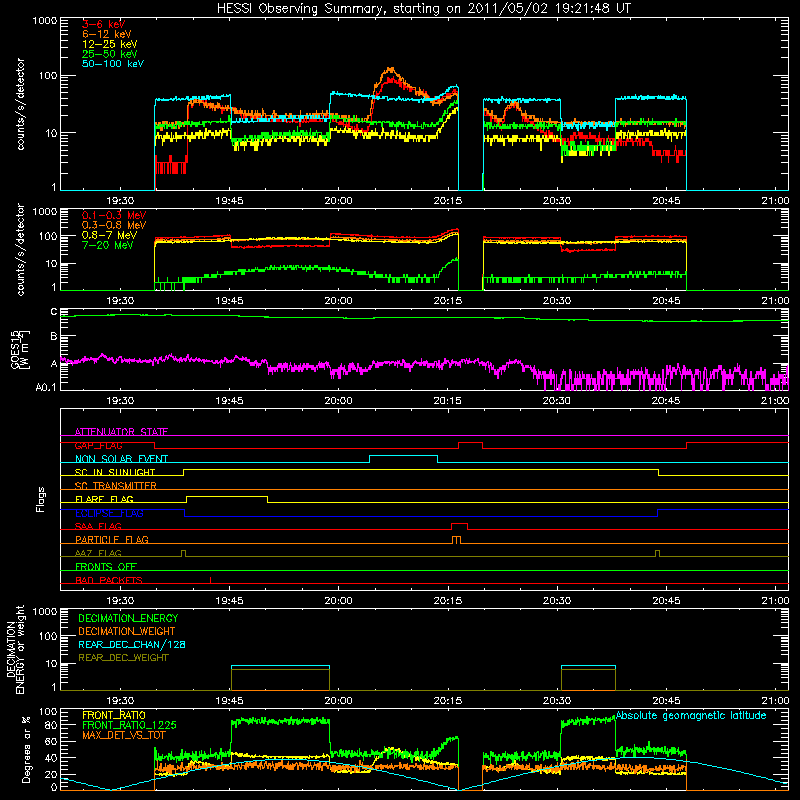Click the BAD_PACKETS red tick mark
The width and height of the screenshot is (800, 800).
[210, 580]
